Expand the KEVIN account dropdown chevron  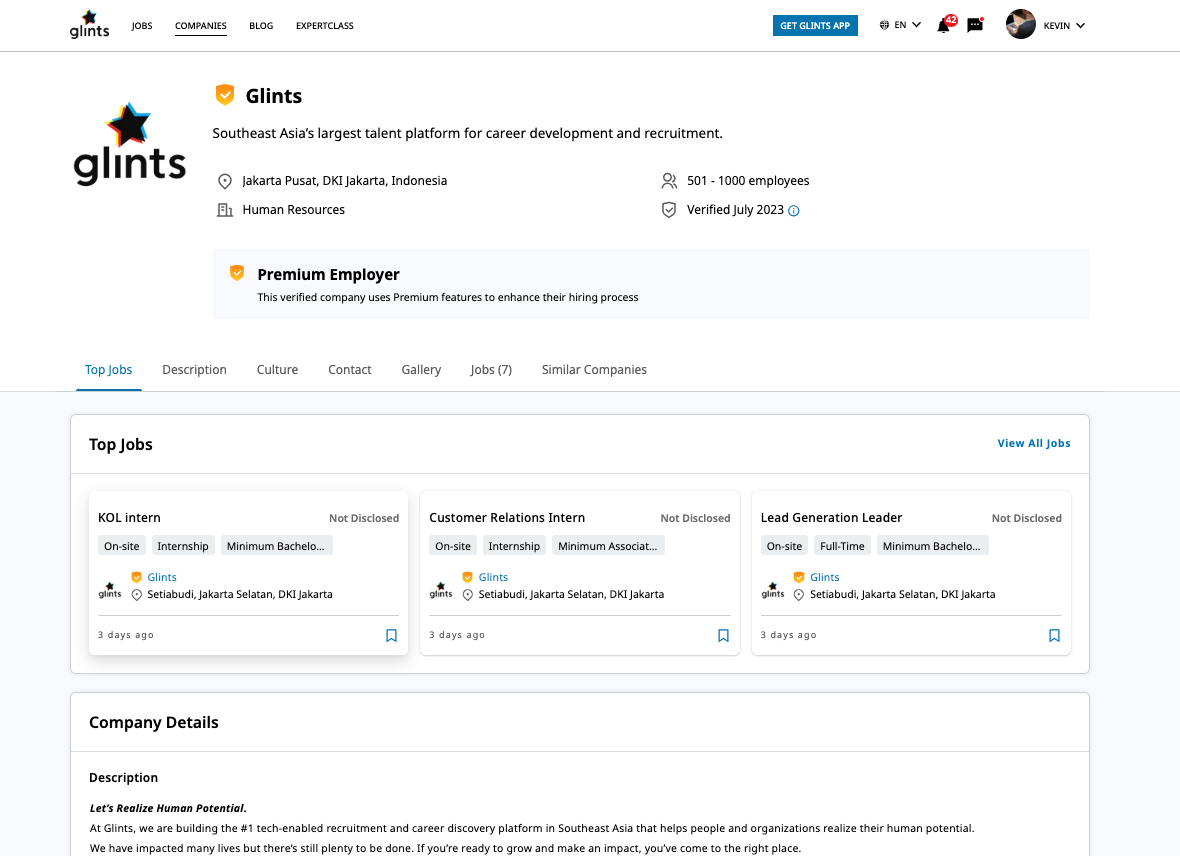click(x=1080, y=26)
